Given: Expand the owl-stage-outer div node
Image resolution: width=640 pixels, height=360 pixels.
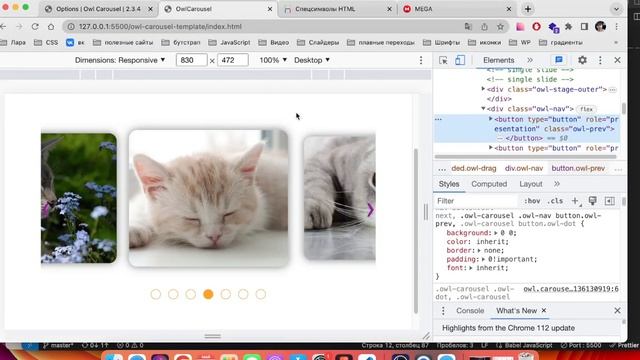Looking at the screenshot, I should pos(483,89).
